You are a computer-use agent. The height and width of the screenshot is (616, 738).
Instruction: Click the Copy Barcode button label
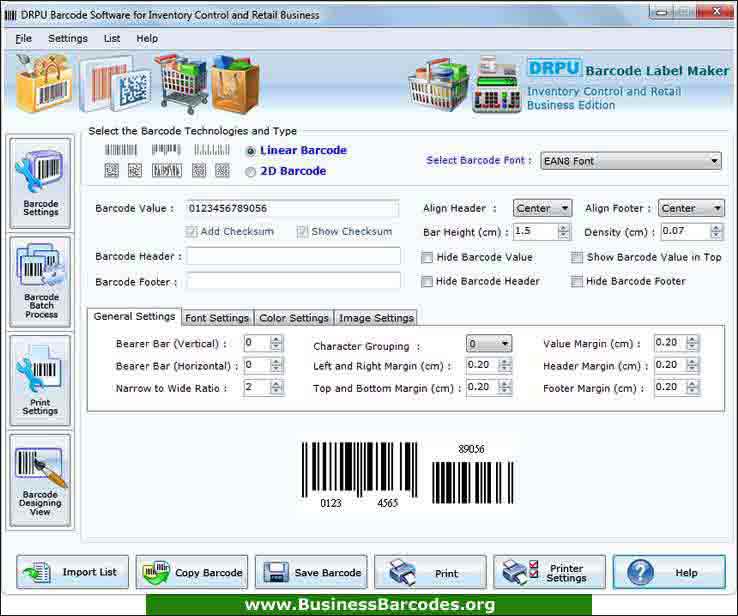pyautogui.click(x=209, y=573)
